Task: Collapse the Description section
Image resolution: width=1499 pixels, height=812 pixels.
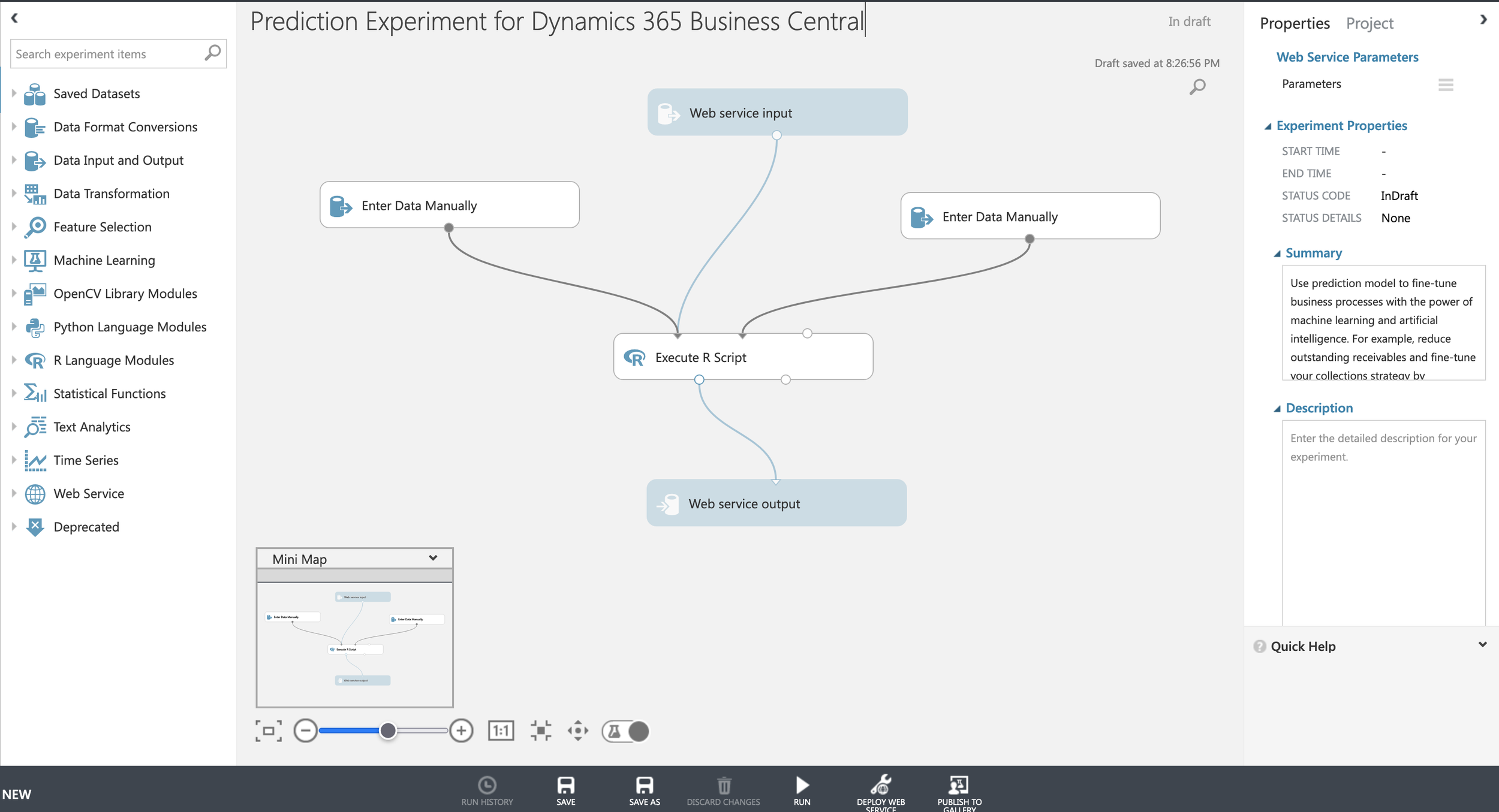Action: 1277,409
